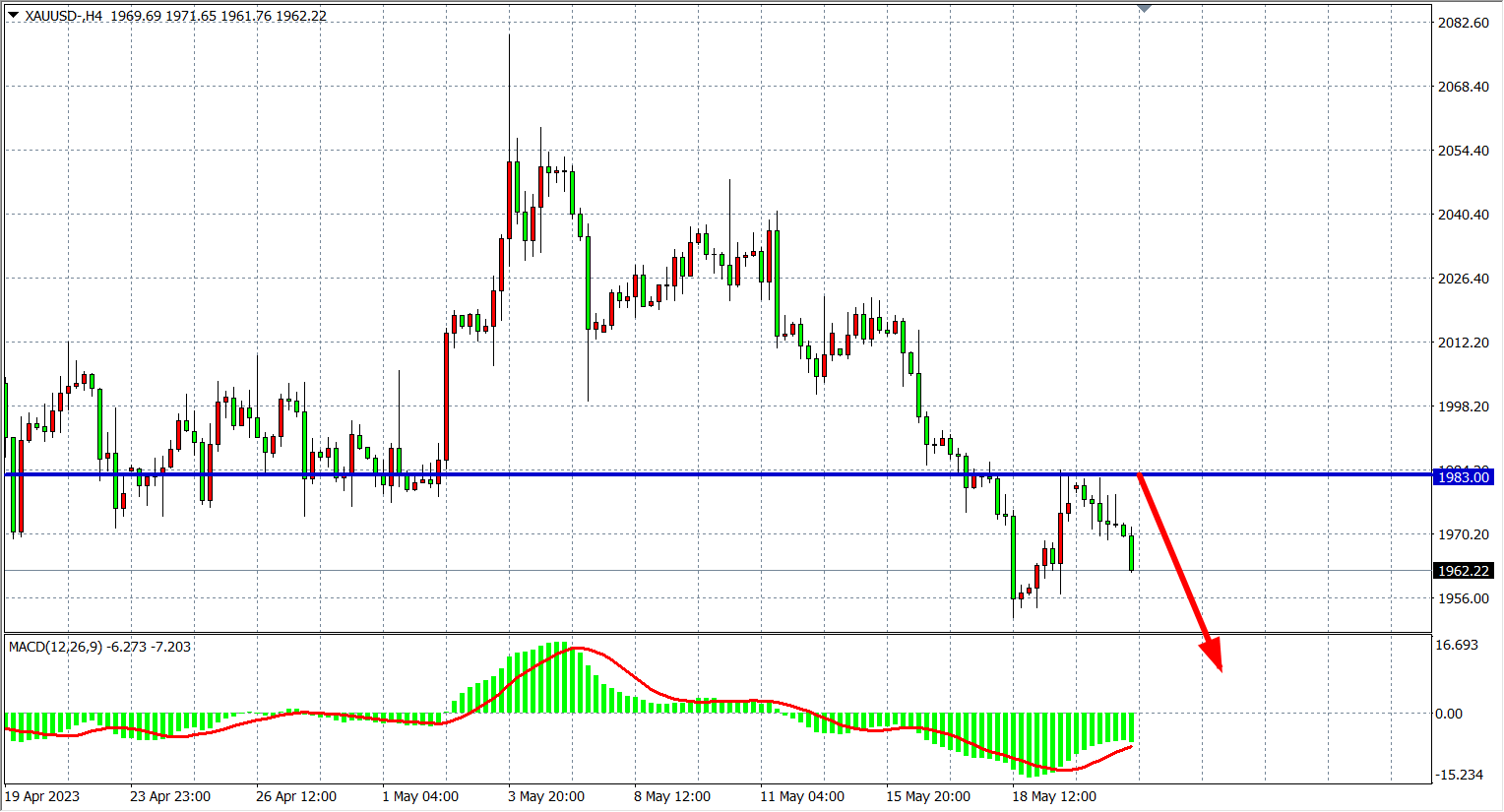Click the blue 1983.00 price label
Screen dimensions: 1504x812
(1464, 477)
